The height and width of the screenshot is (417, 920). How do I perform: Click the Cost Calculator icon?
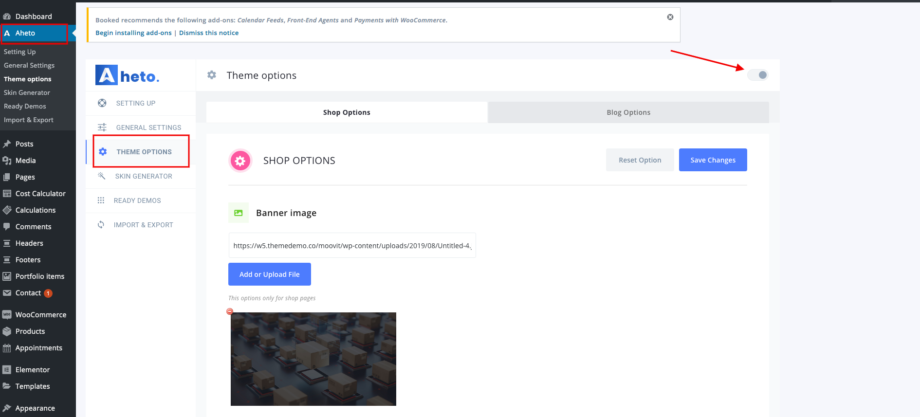[7, 194]
